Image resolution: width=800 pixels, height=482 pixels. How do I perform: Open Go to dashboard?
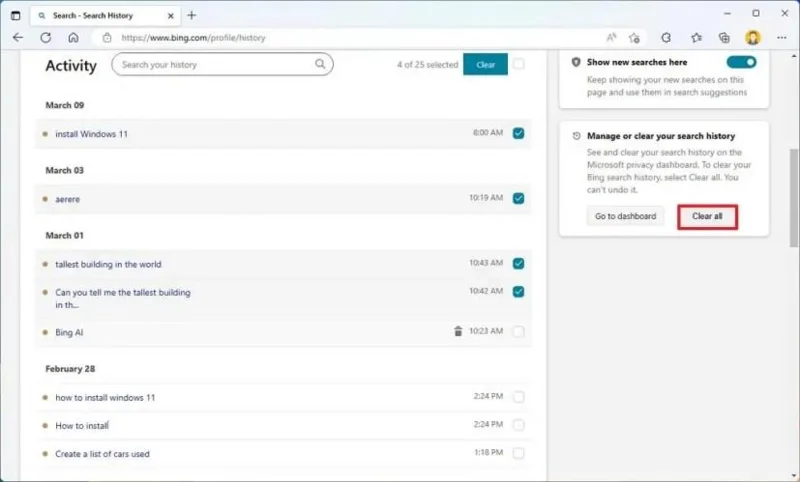[x=626, y=216]
